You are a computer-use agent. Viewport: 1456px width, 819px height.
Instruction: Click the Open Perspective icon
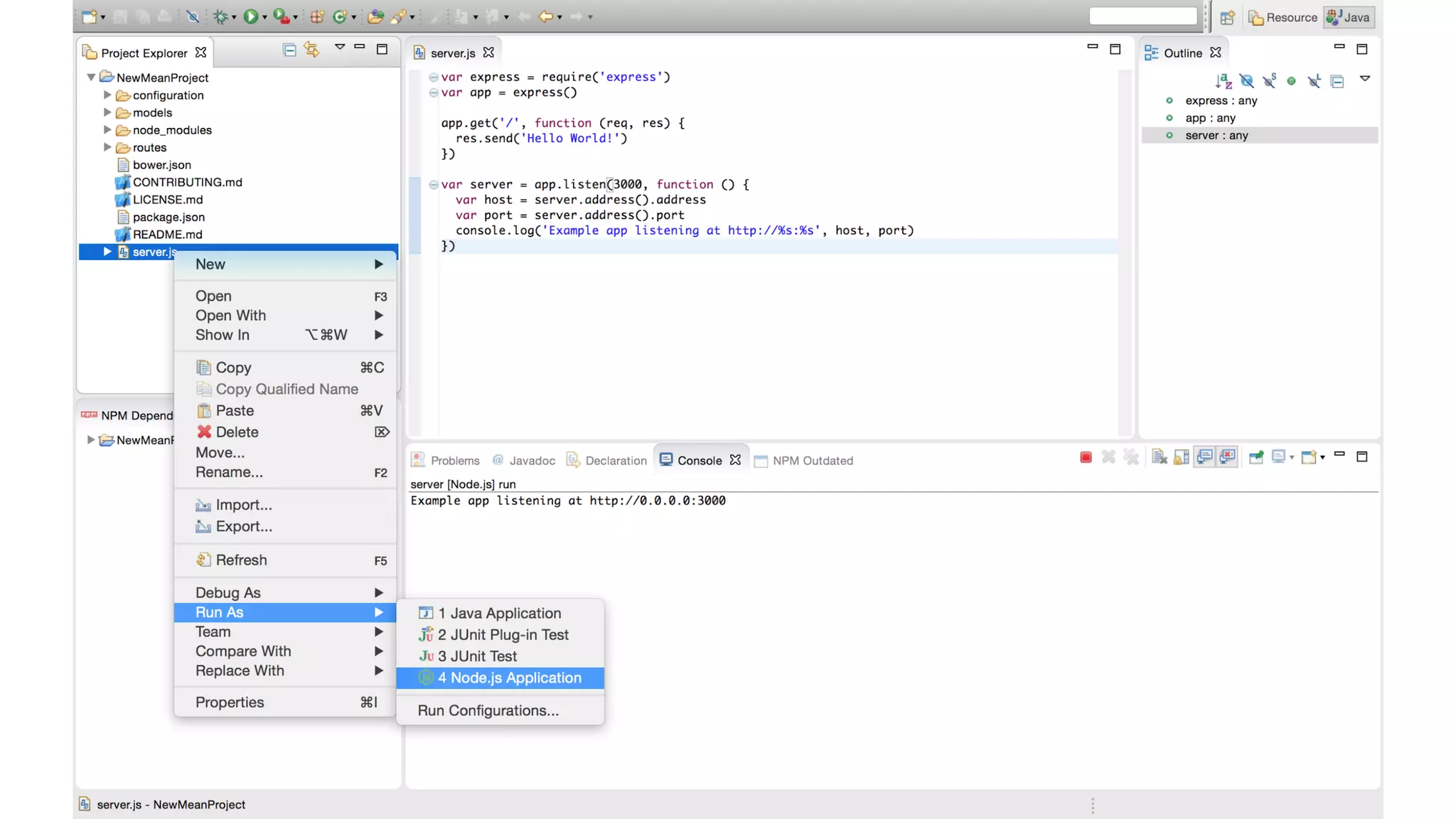coord(1227,18)
